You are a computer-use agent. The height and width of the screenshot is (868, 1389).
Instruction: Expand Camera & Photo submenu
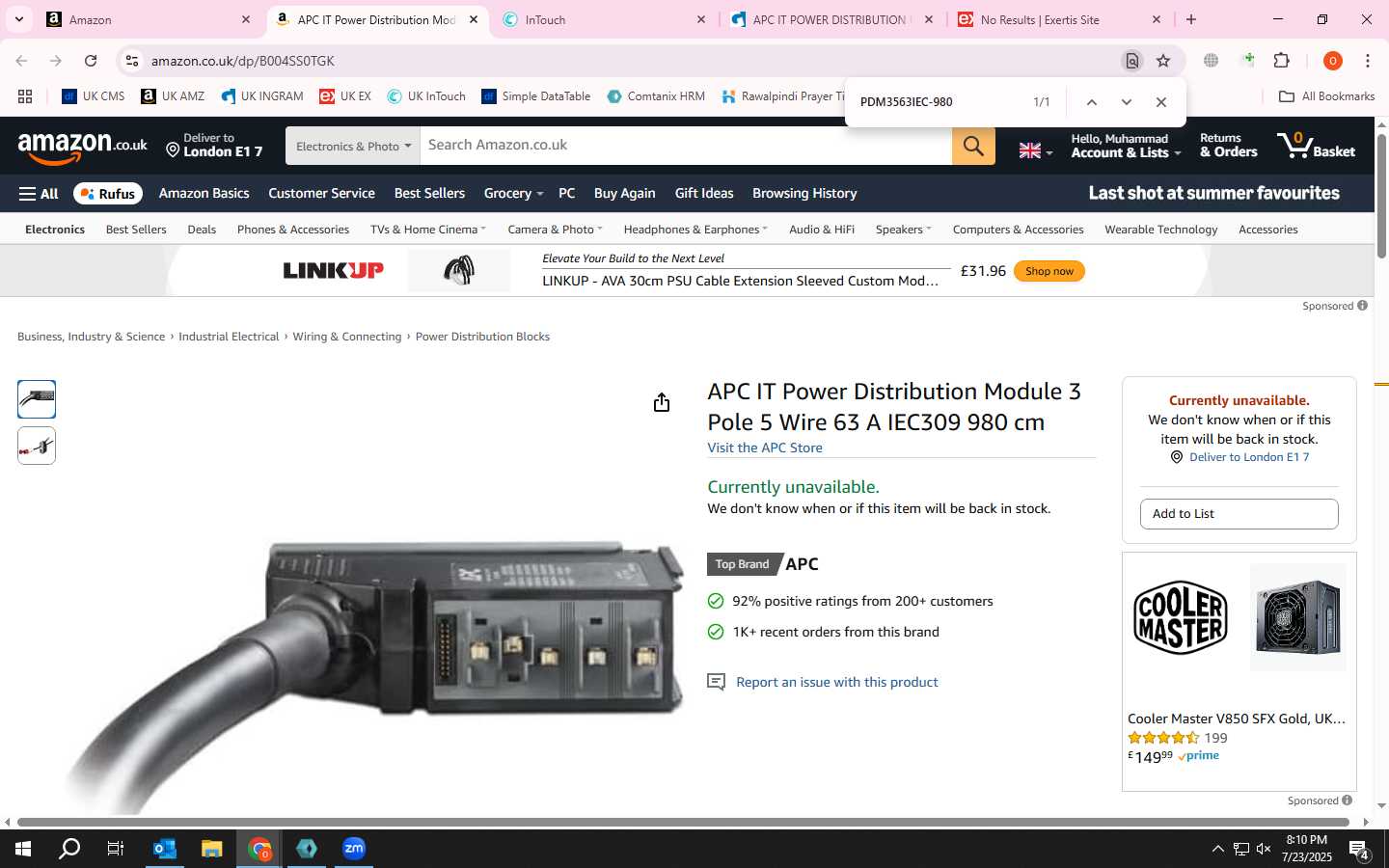tap(555, 230)
